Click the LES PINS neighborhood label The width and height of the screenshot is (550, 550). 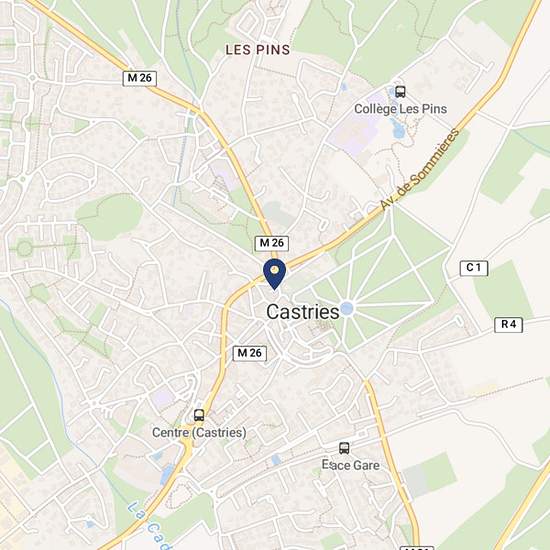coord(258,50)
